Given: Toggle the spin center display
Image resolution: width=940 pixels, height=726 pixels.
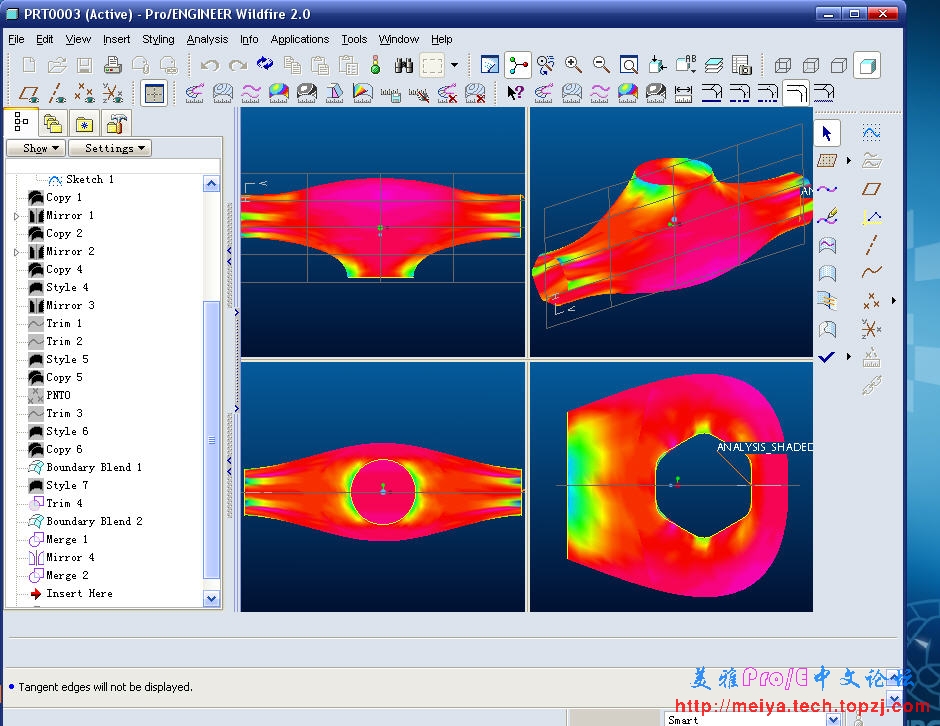Looking at the screenshot, I should (x=518, y=65).
